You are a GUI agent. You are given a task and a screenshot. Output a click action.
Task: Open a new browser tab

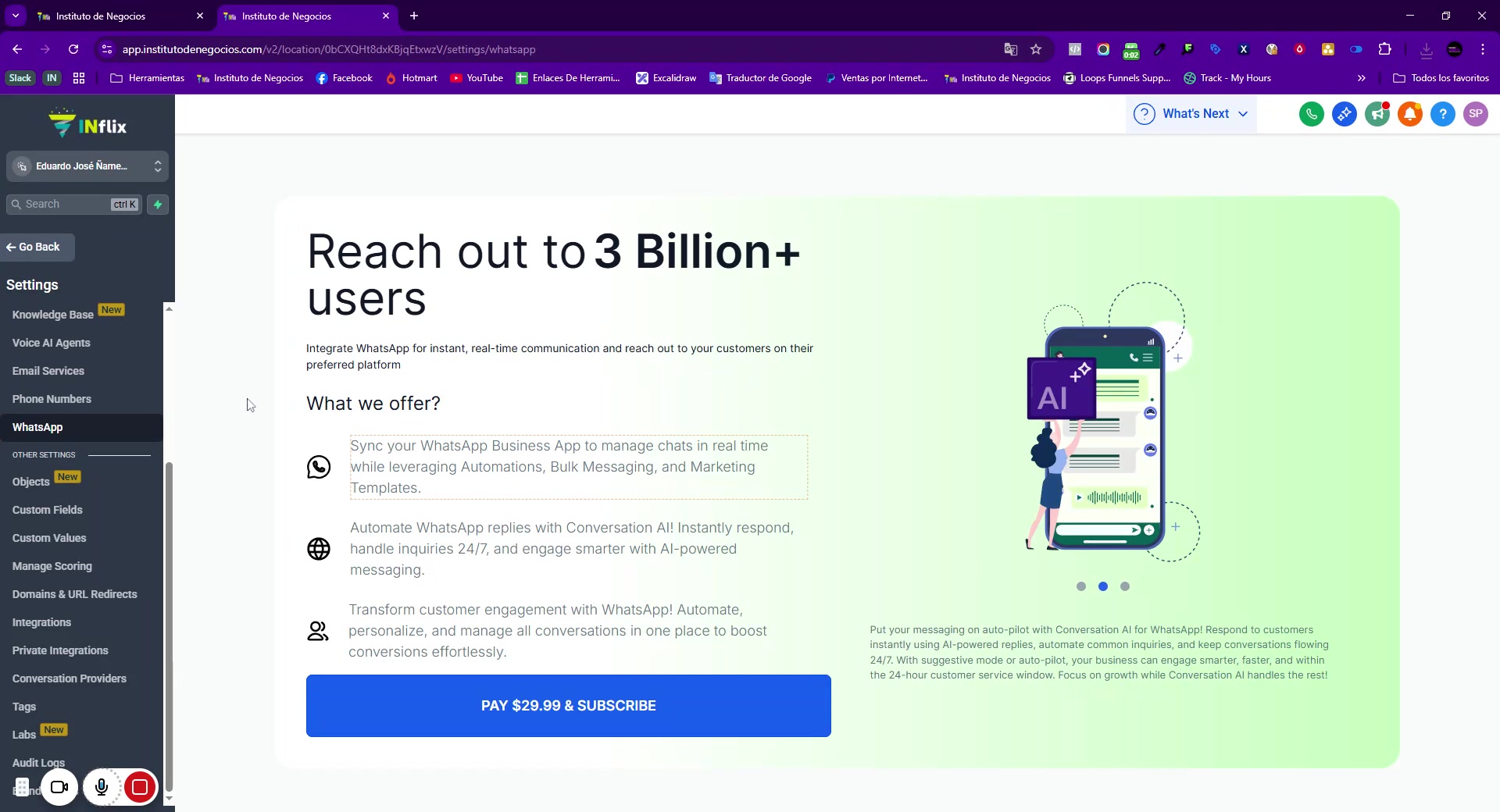point(414,16)
